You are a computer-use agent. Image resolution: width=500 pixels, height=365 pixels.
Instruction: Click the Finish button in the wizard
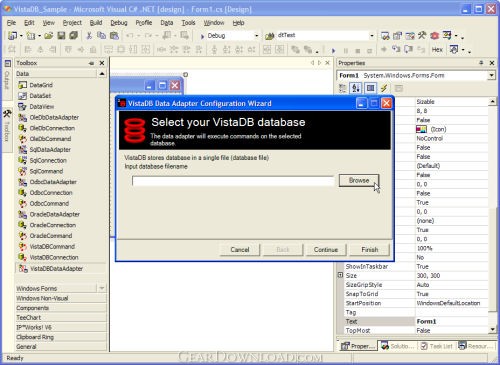click(370, 249)
